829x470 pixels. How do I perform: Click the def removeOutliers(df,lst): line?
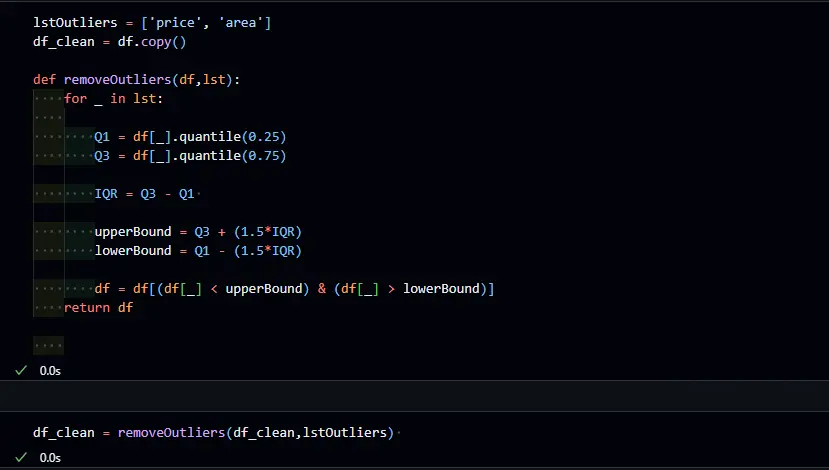[x=136, y=80]
